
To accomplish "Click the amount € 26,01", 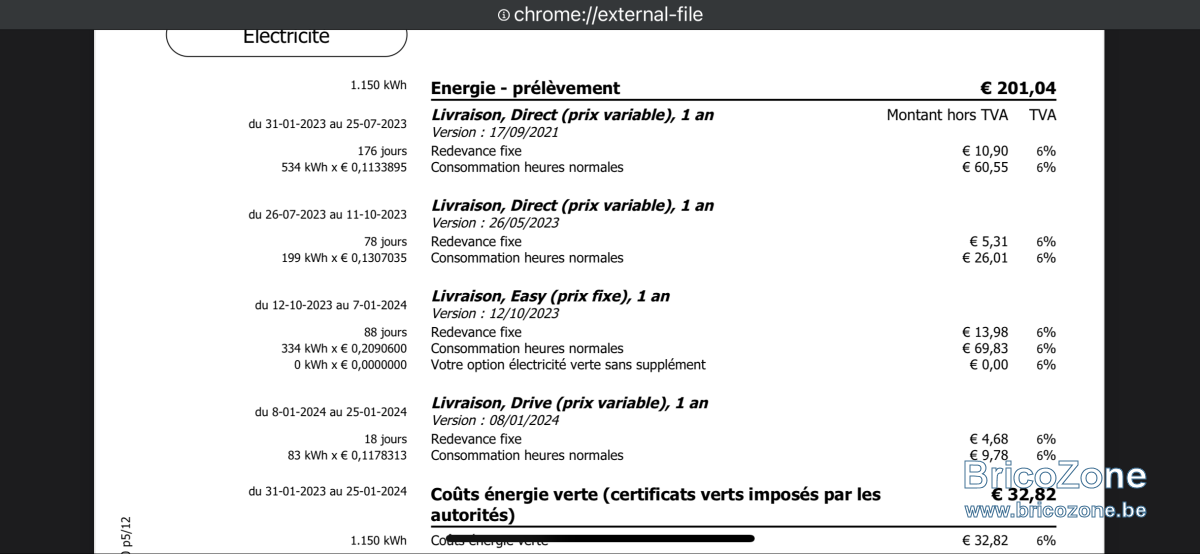I will click(x=985, y=258).
